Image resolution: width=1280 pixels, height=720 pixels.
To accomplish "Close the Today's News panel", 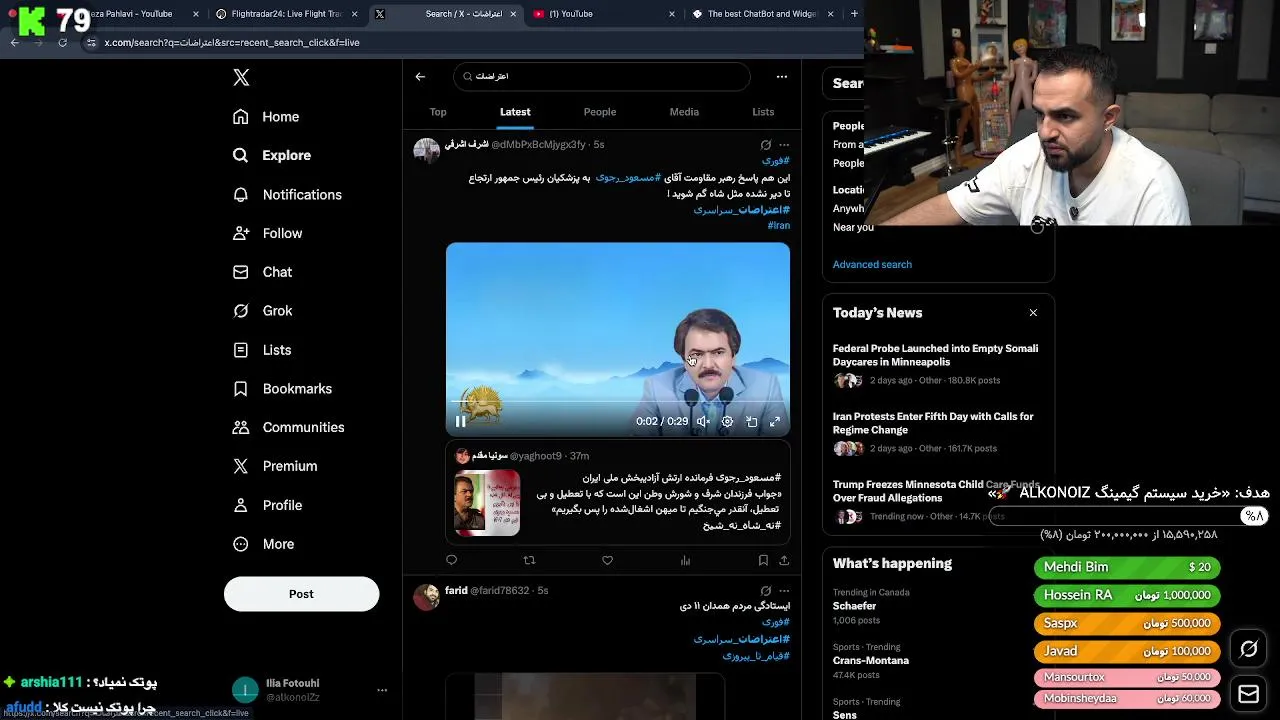I will [1033, 313].
